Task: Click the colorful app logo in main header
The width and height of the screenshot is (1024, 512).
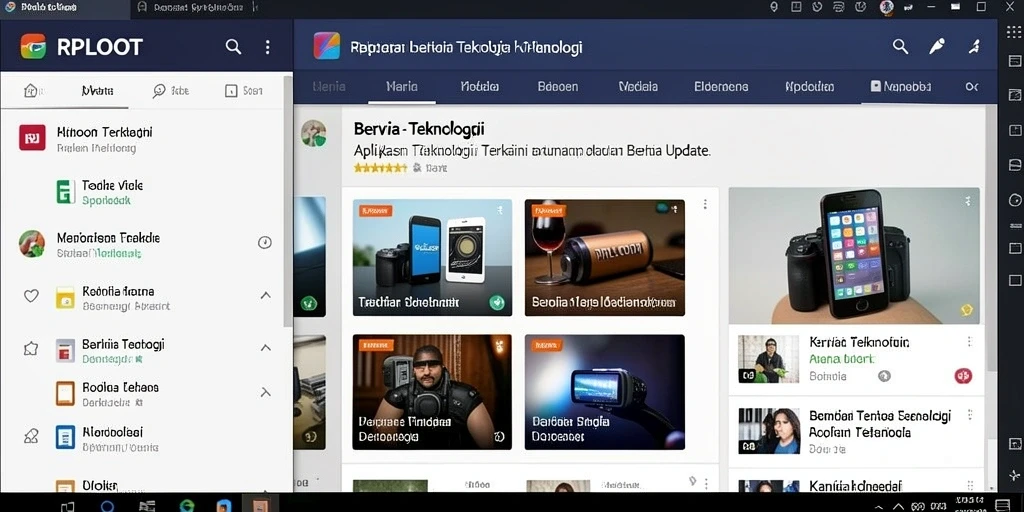Action: click(327, 46)
